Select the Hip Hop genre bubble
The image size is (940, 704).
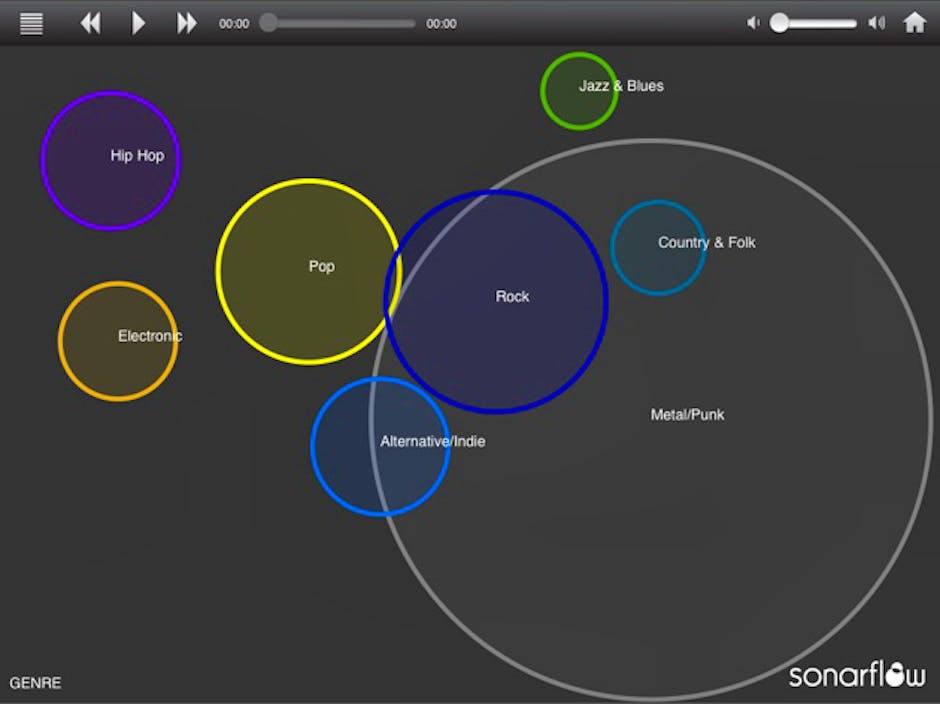(x=111, y=160)
